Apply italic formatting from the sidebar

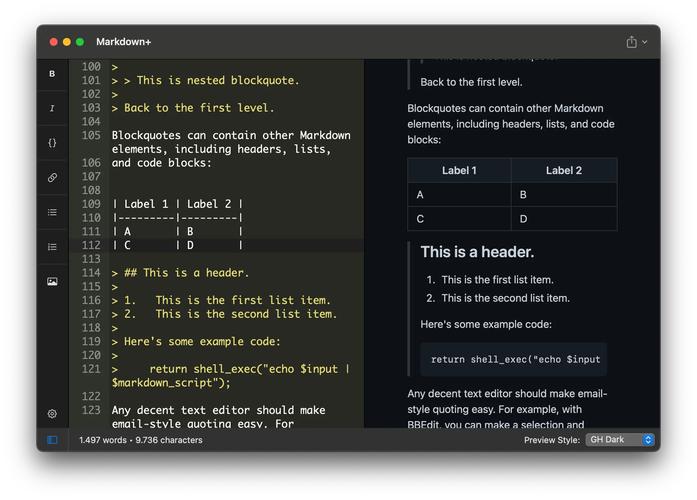click(x=52, y=108)
